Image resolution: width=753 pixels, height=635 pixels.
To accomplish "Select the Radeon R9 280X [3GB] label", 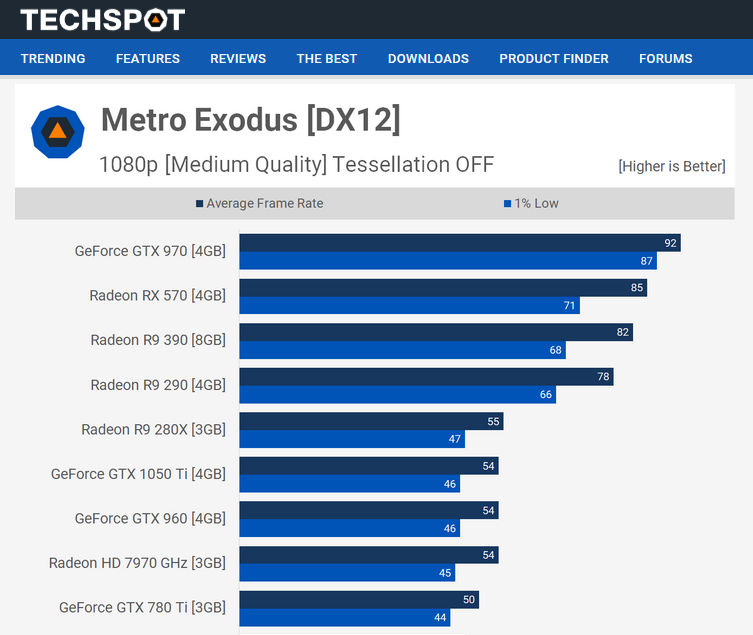I will pyautogui.click(x=153, y=429).
